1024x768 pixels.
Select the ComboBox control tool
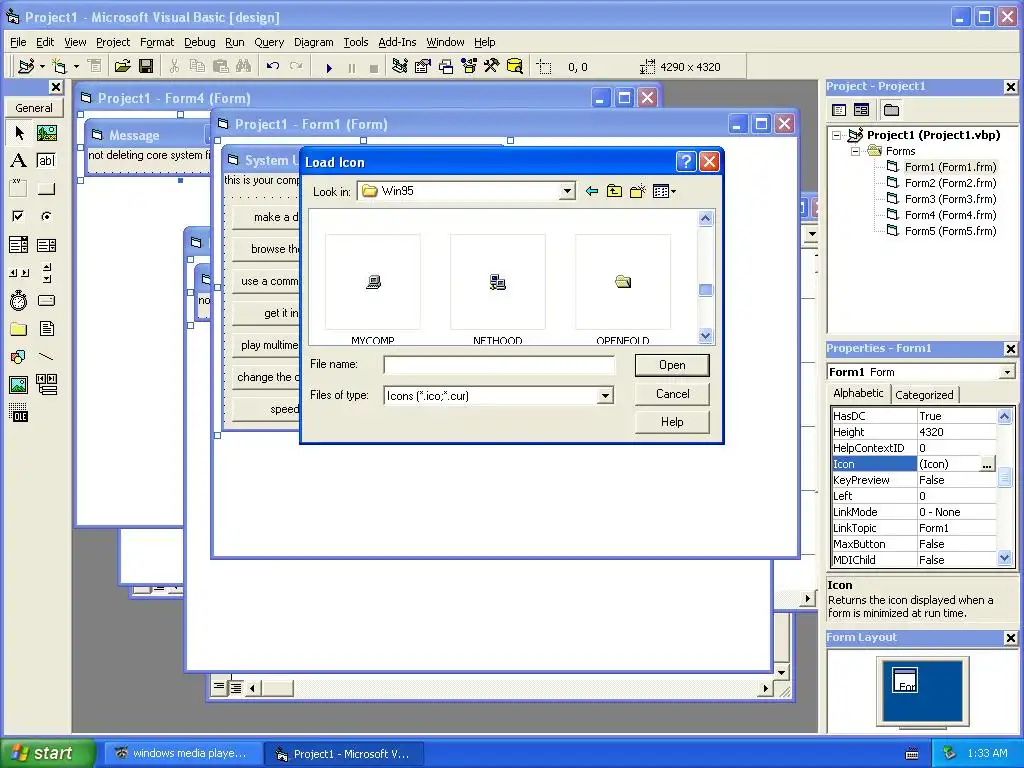[19, 245]
